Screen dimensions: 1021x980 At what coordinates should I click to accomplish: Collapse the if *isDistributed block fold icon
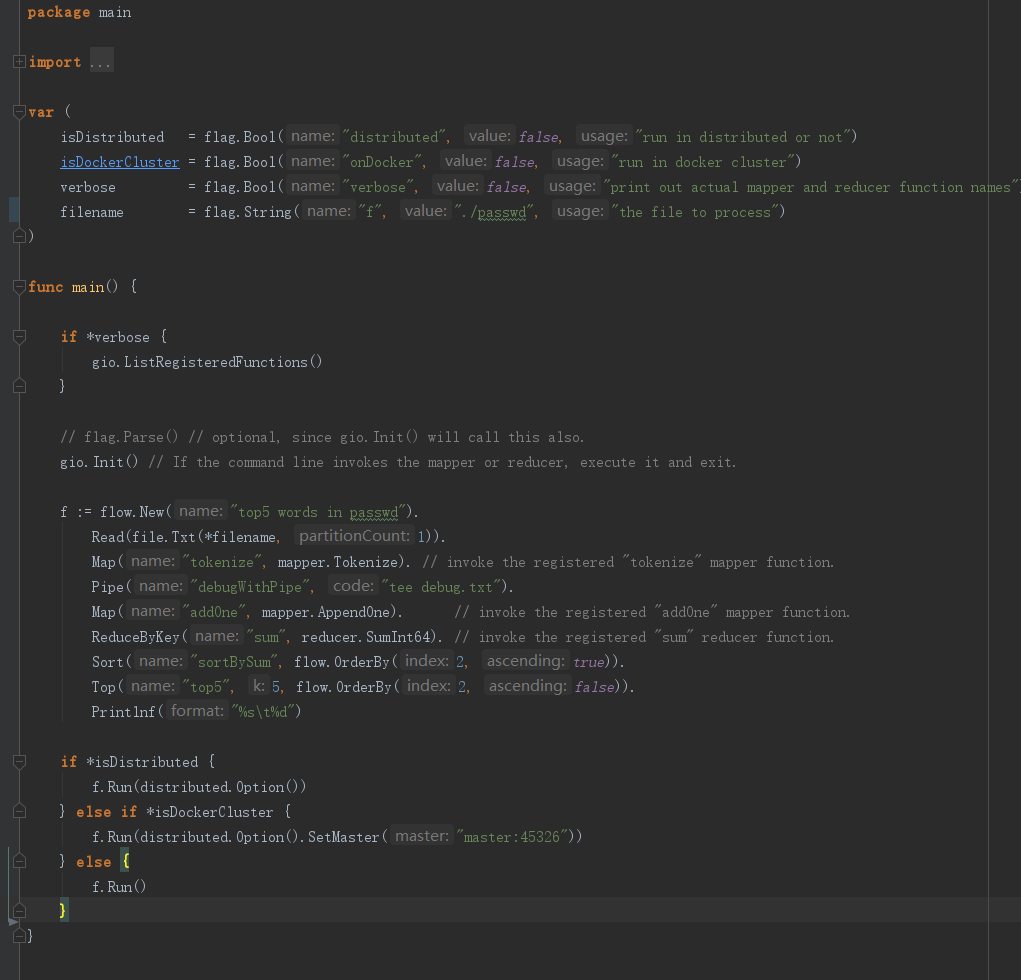(x=20, y=761)
